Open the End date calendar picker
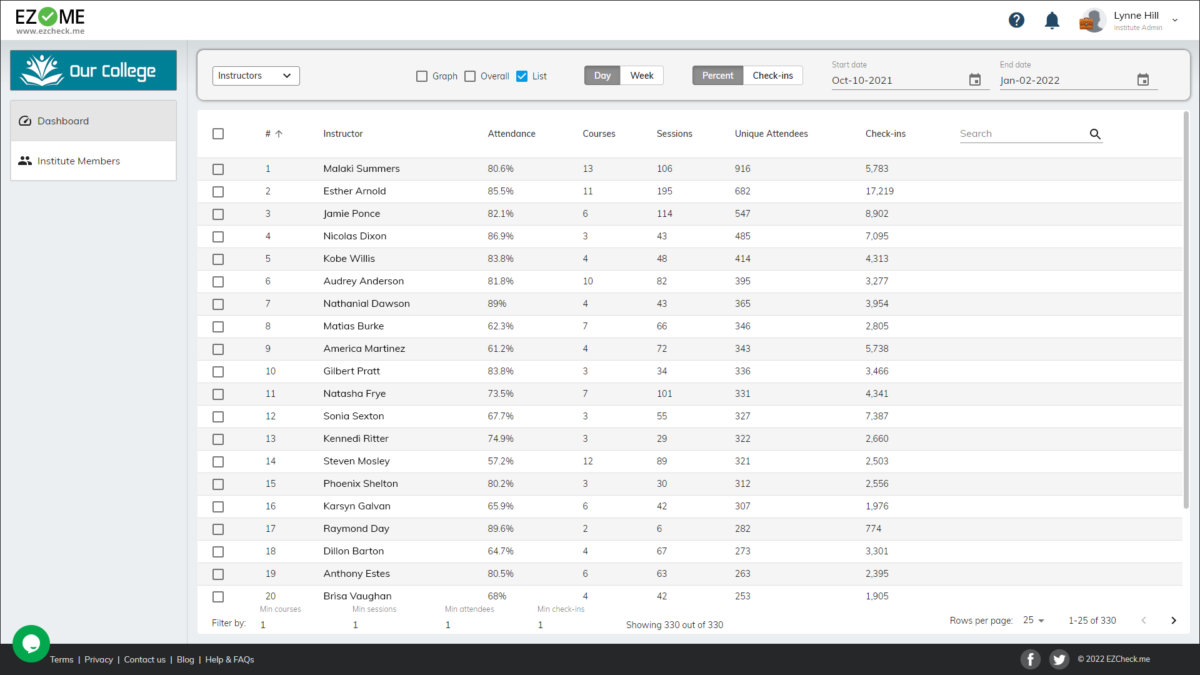The image size is (1200, 675). click(x=1143, y=80)
